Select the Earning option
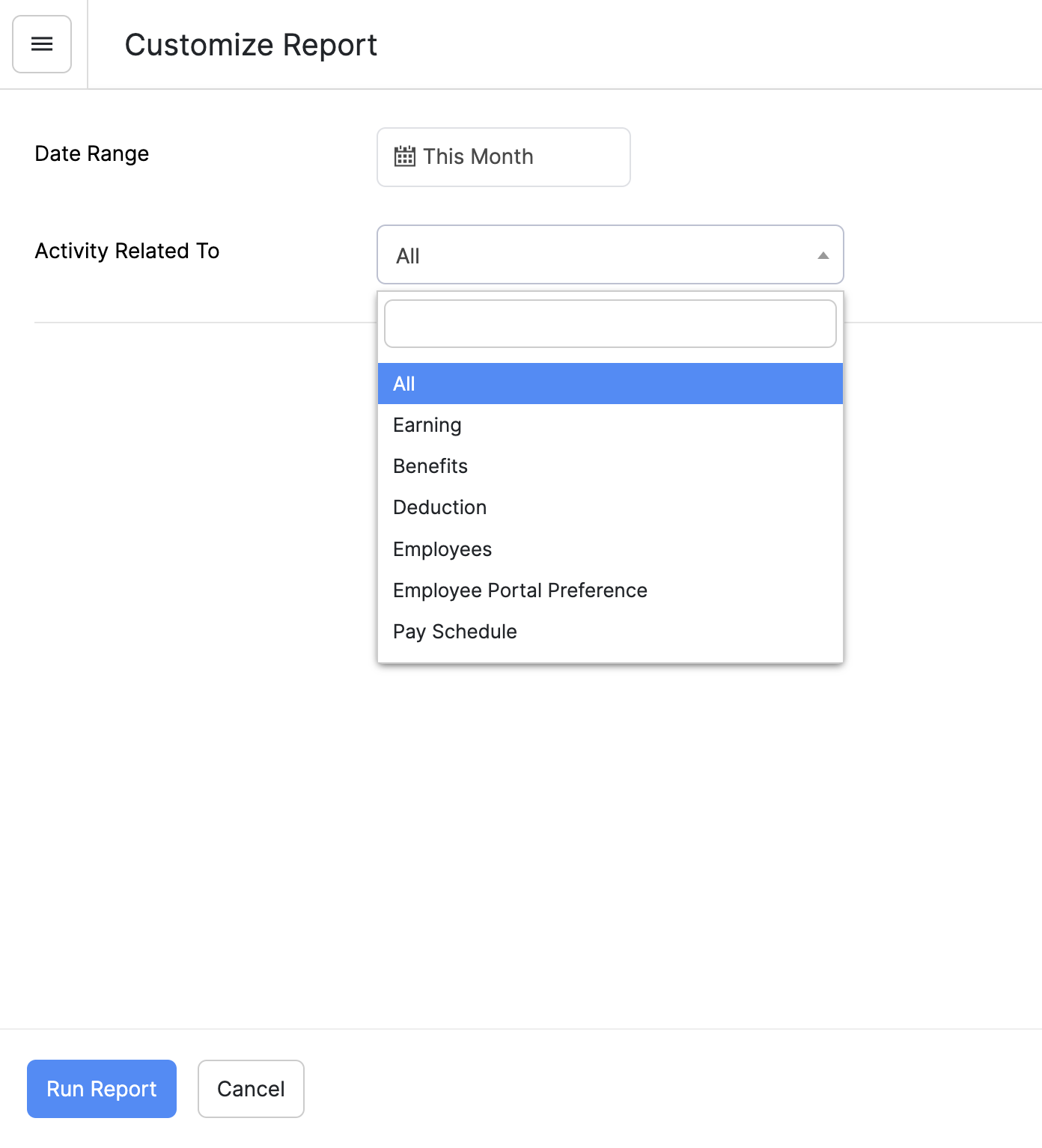Screen dimensions: 1042x1148 (x=427, y=425)
